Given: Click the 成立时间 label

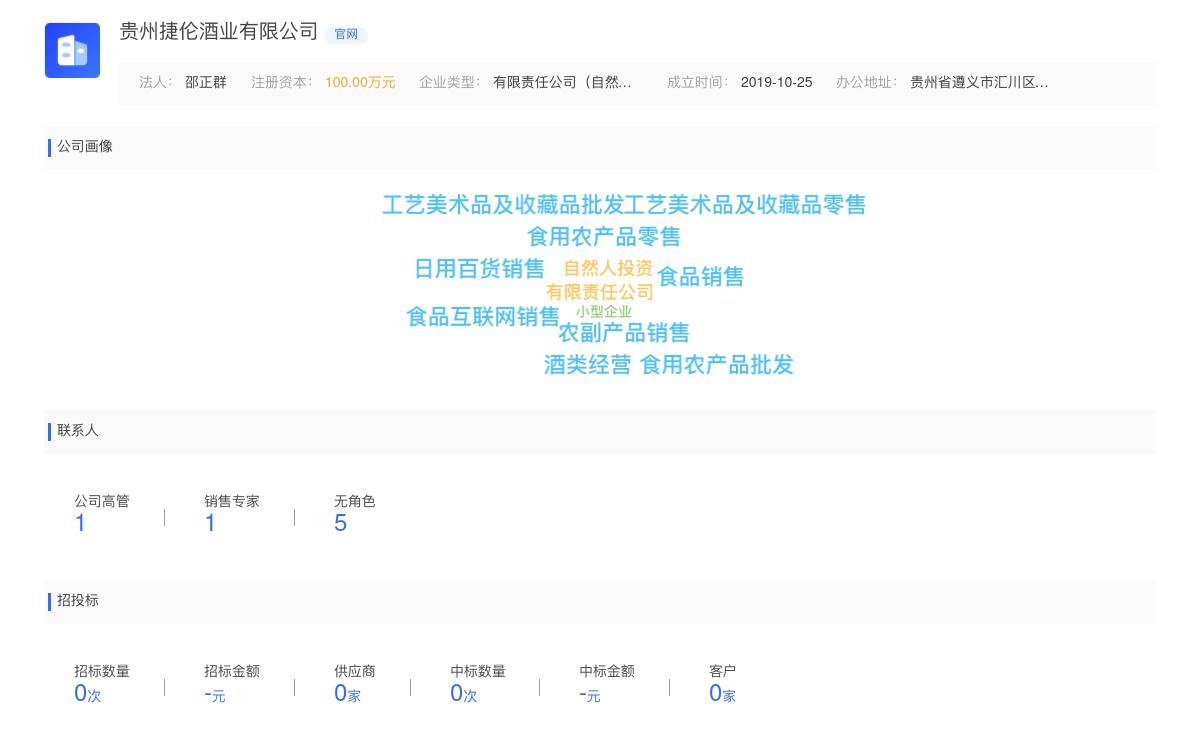Looking at the screenshot, I should (698, 83).
